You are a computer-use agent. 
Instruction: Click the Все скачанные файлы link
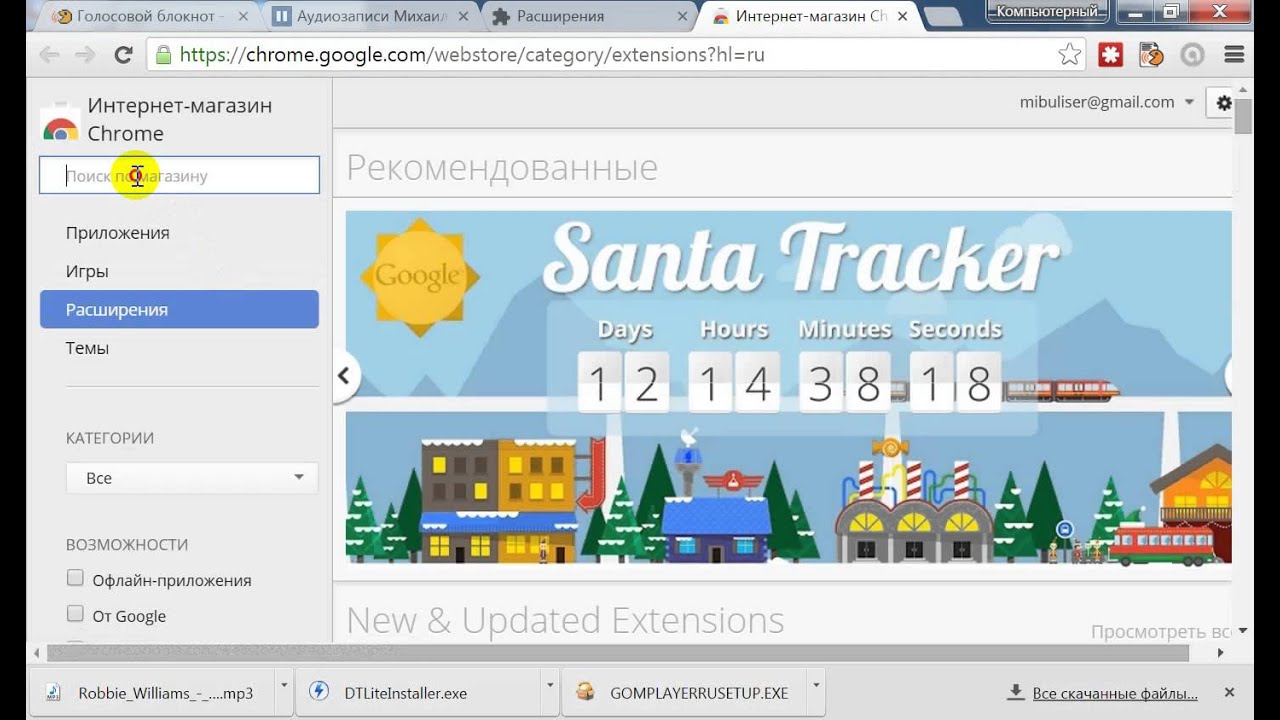[1115, 693]
